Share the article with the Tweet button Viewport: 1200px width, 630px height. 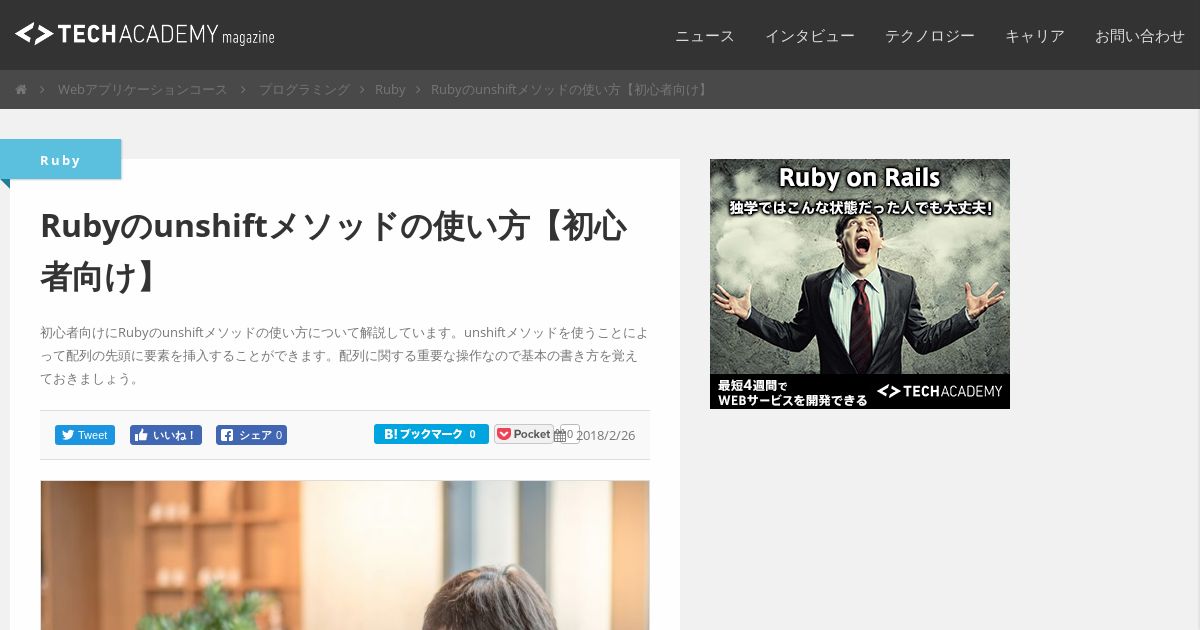click(85, 435)
